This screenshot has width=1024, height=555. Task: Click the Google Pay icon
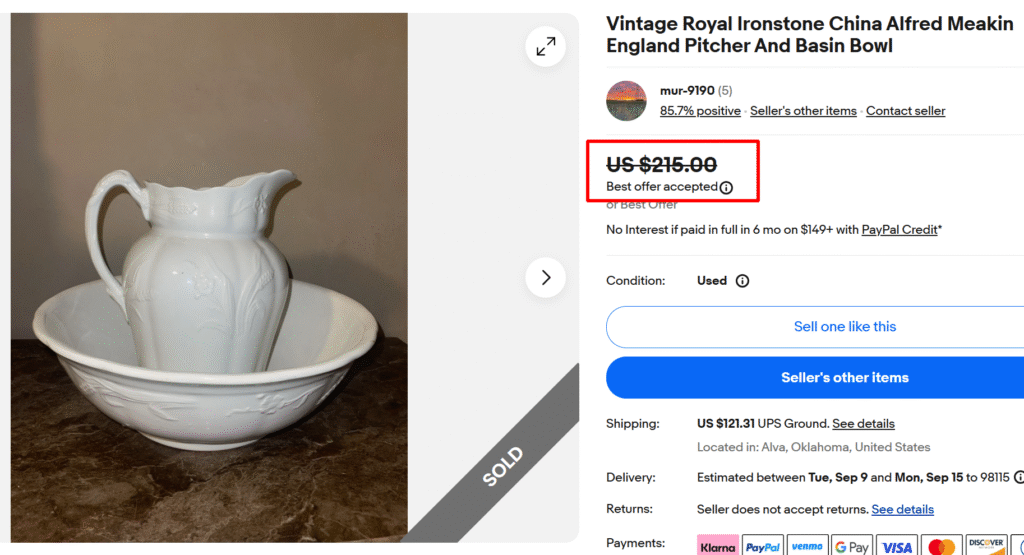click(x=852, y=546)
